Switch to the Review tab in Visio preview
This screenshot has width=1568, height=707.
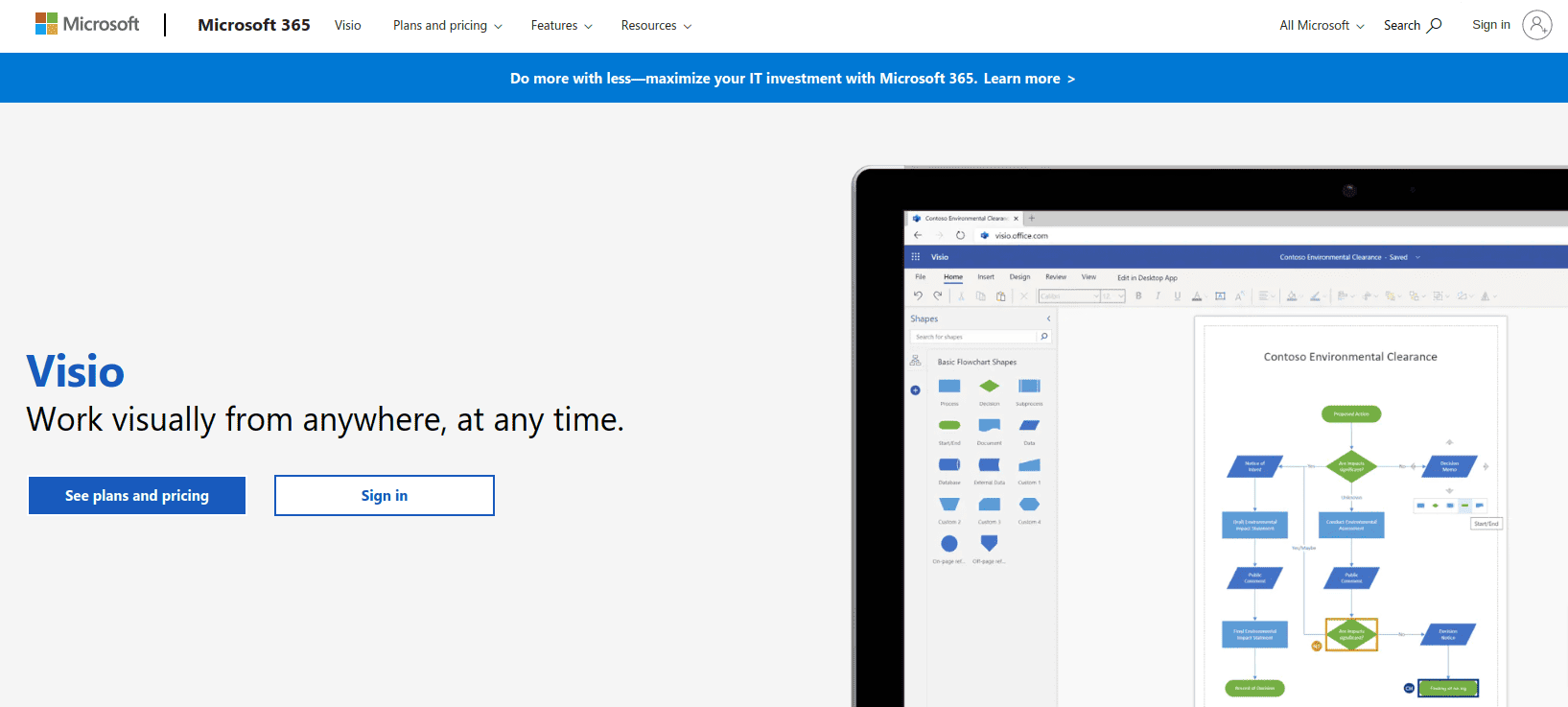pos(1056,277)
